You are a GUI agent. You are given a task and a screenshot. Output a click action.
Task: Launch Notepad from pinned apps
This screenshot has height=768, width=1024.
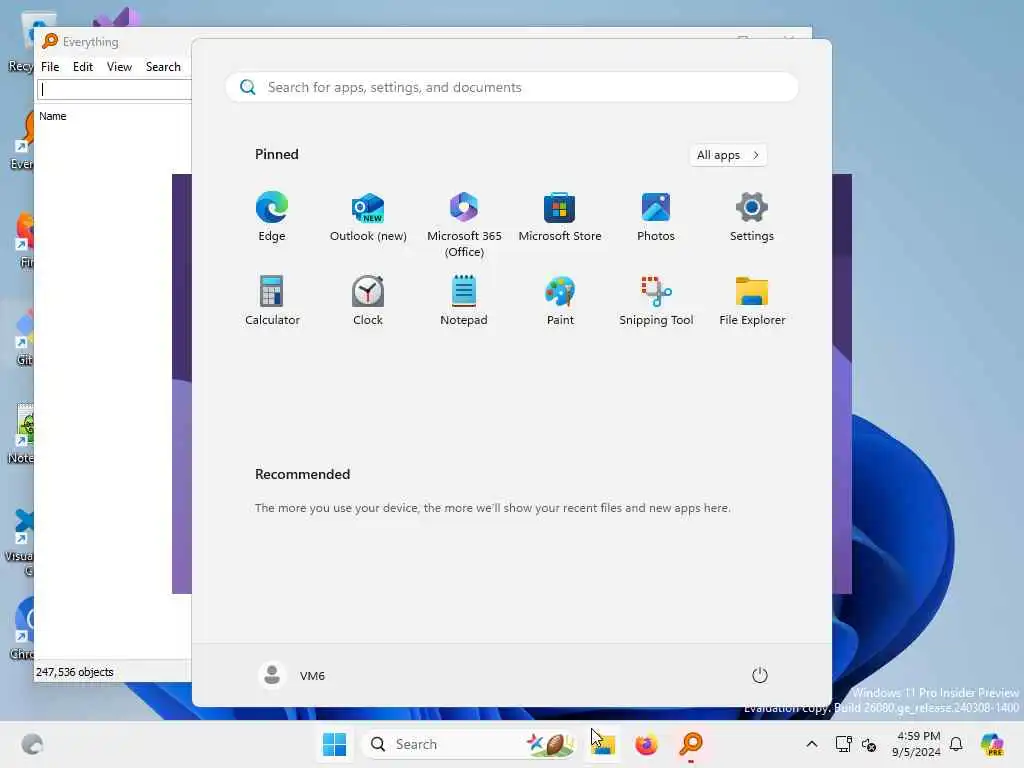point(464,300)
